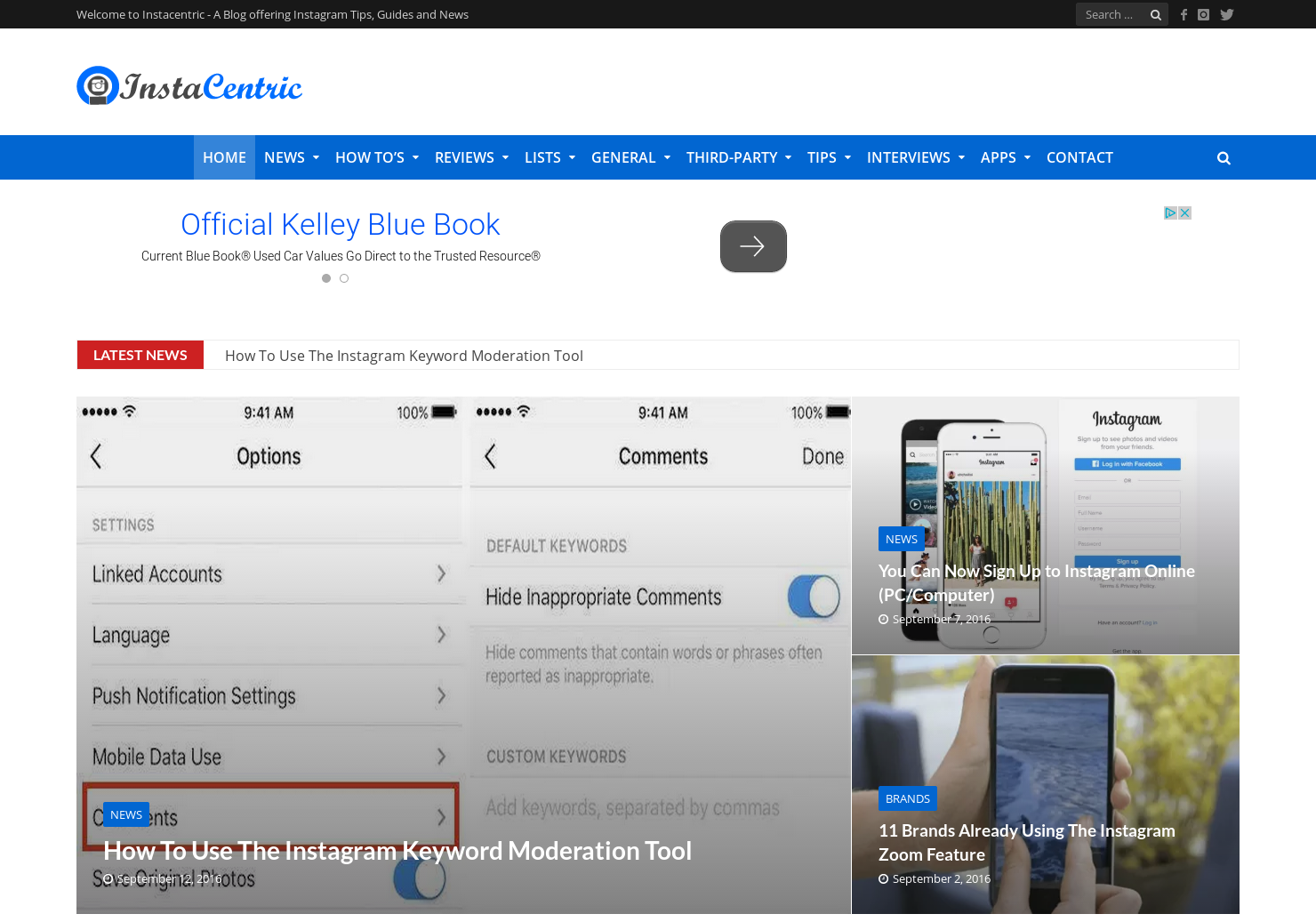Click the search icon in the blue navigation bar
This screenshot has height=922, width=1316.
tap(1224, 158)
